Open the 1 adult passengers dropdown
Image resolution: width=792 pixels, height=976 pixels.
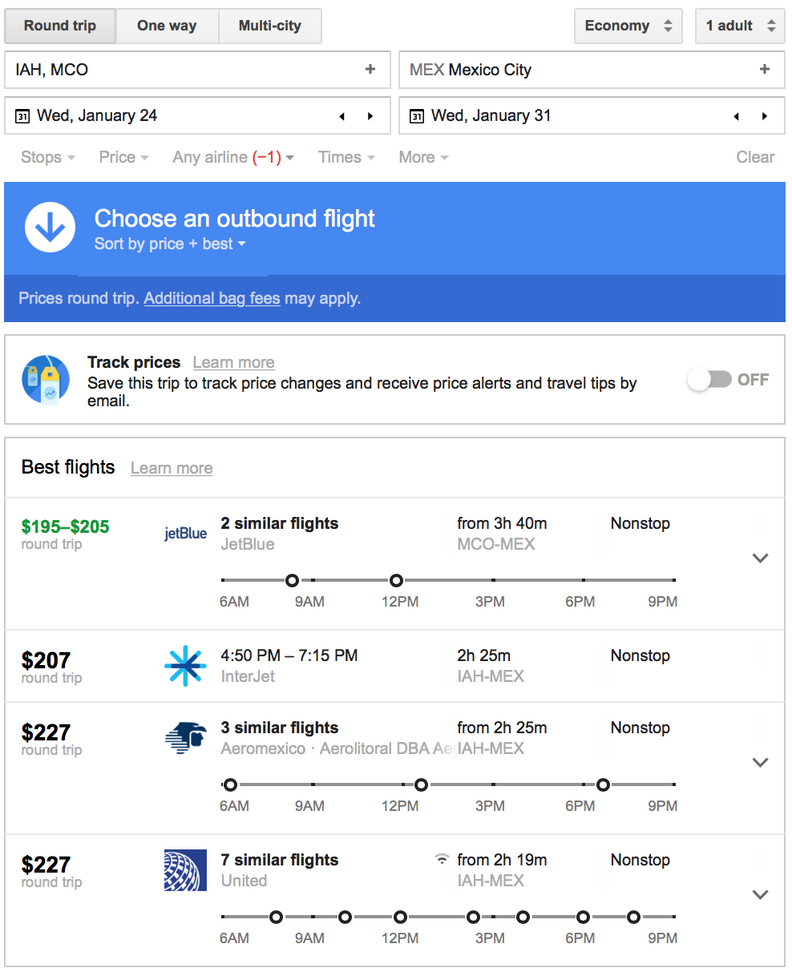coord(740,26)
